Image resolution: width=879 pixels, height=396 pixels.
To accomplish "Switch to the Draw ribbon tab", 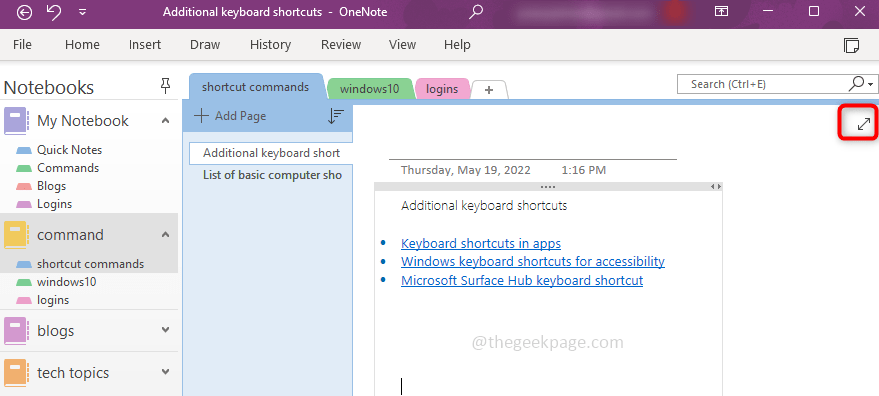I will tap(205, 45).
